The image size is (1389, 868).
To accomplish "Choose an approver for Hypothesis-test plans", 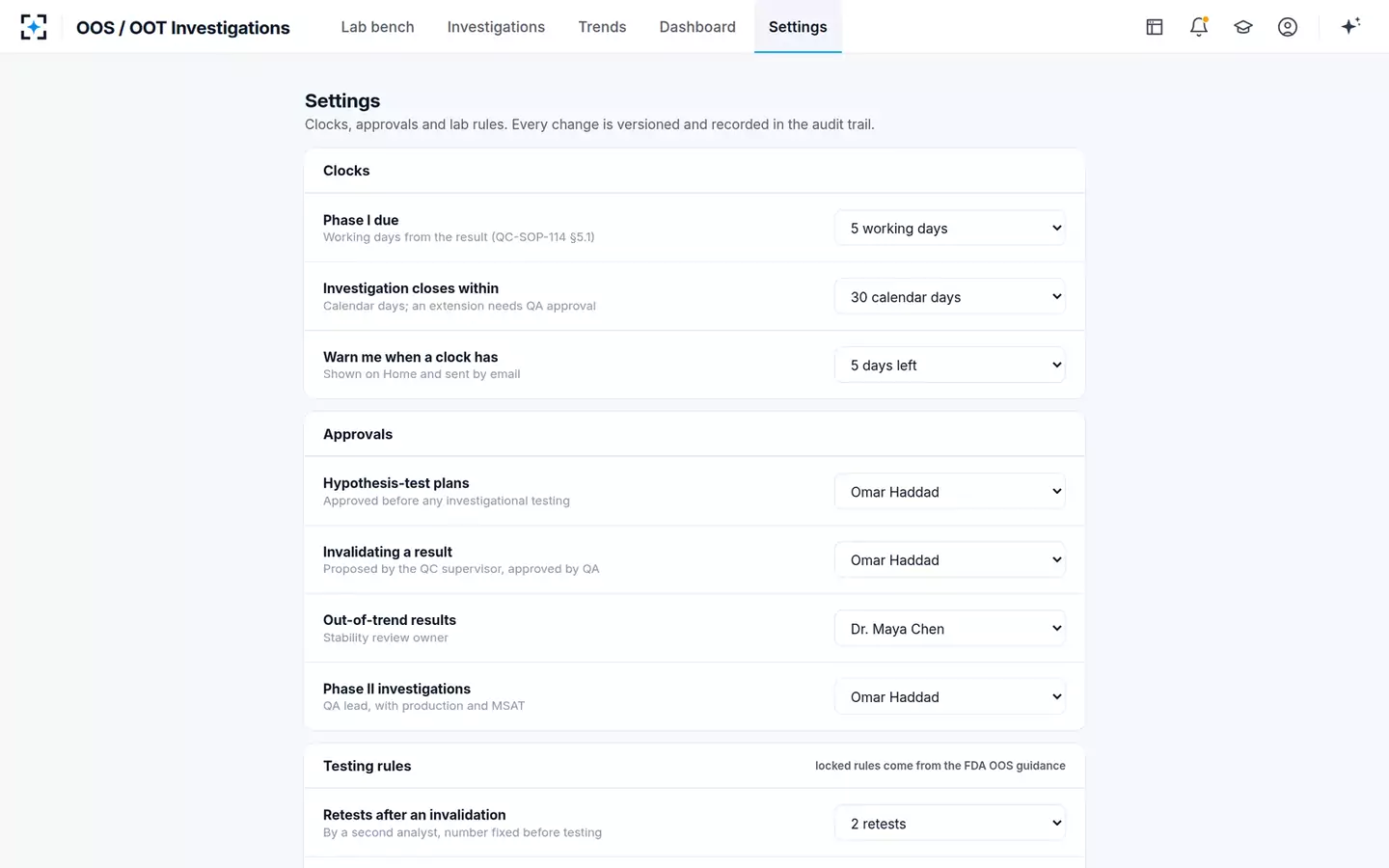I will coord(950,492).
